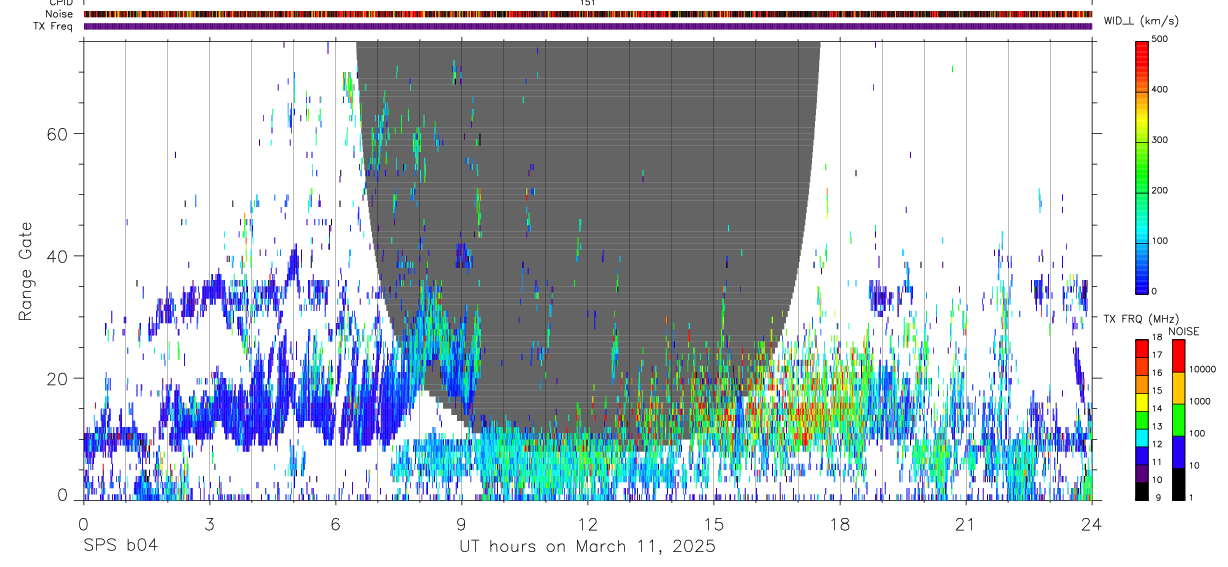Click the 300 tick on the WID color bar
This screenshot has height=567, width=1228.
pyautogui.click(x=1160, y=140)
